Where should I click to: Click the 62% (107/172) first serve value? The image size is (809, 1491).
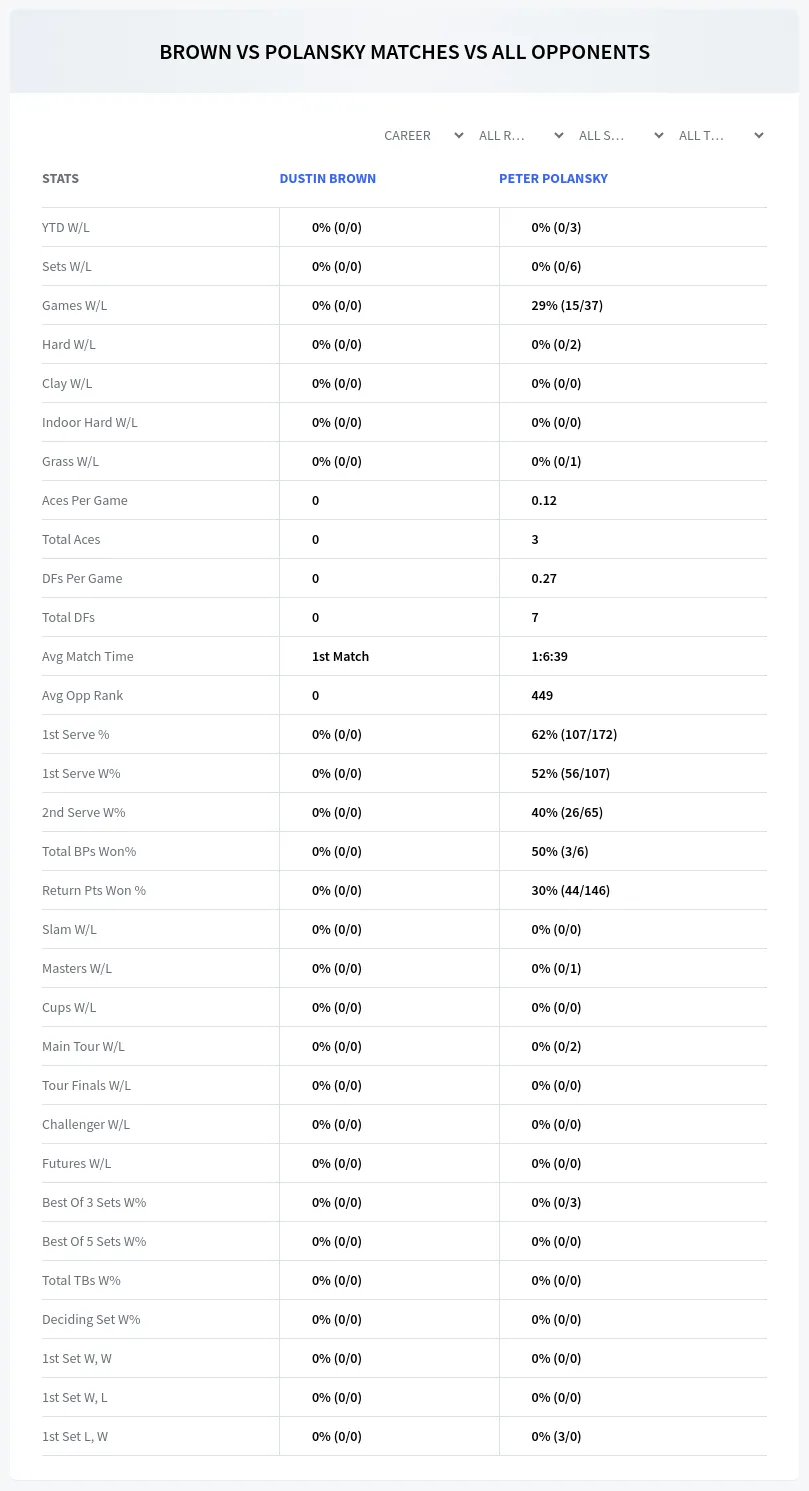click(574, 734)
